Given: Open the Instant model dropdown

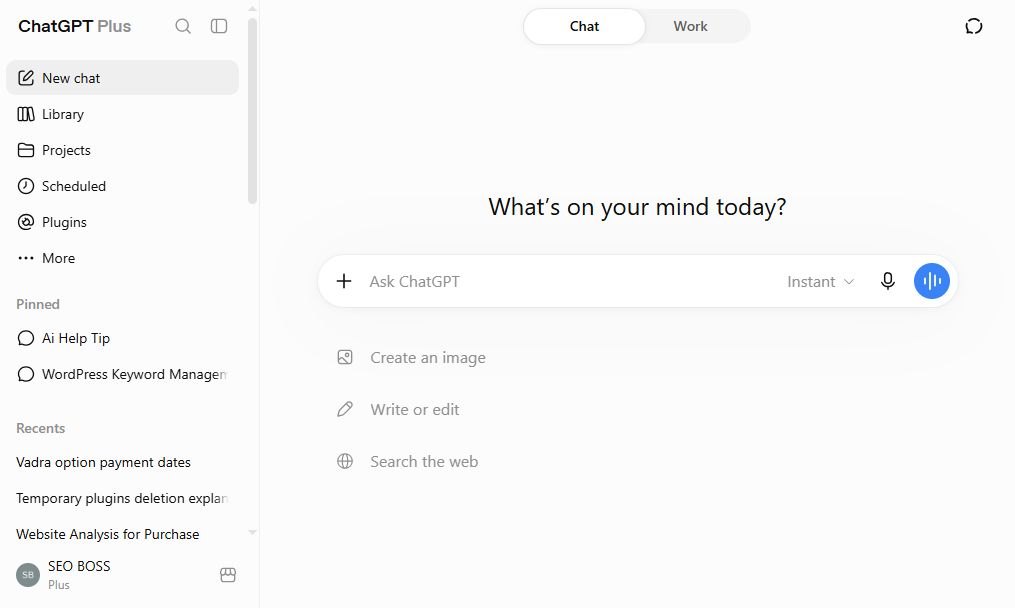Looking at the screenshot, I should pos(820,282).
